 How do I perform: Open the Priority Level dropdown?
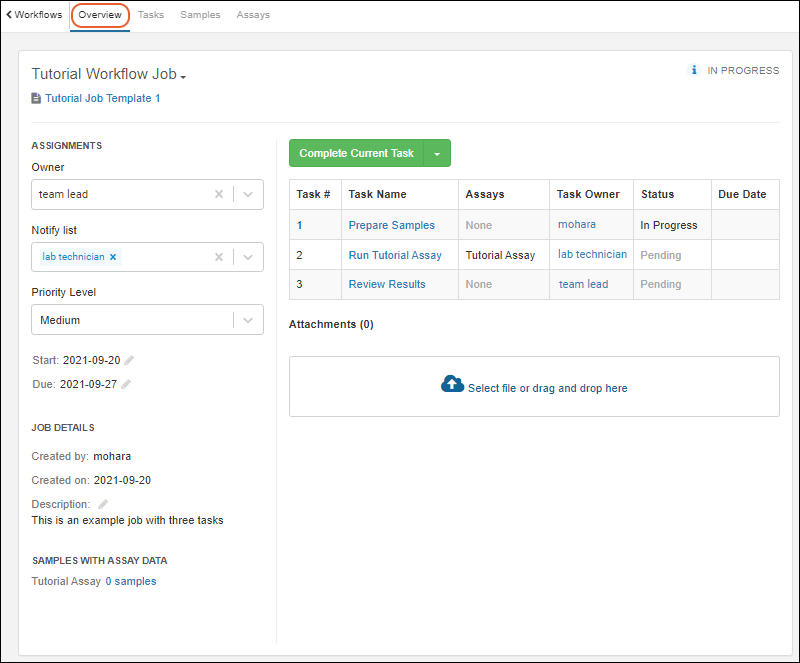tap(248, 320)
